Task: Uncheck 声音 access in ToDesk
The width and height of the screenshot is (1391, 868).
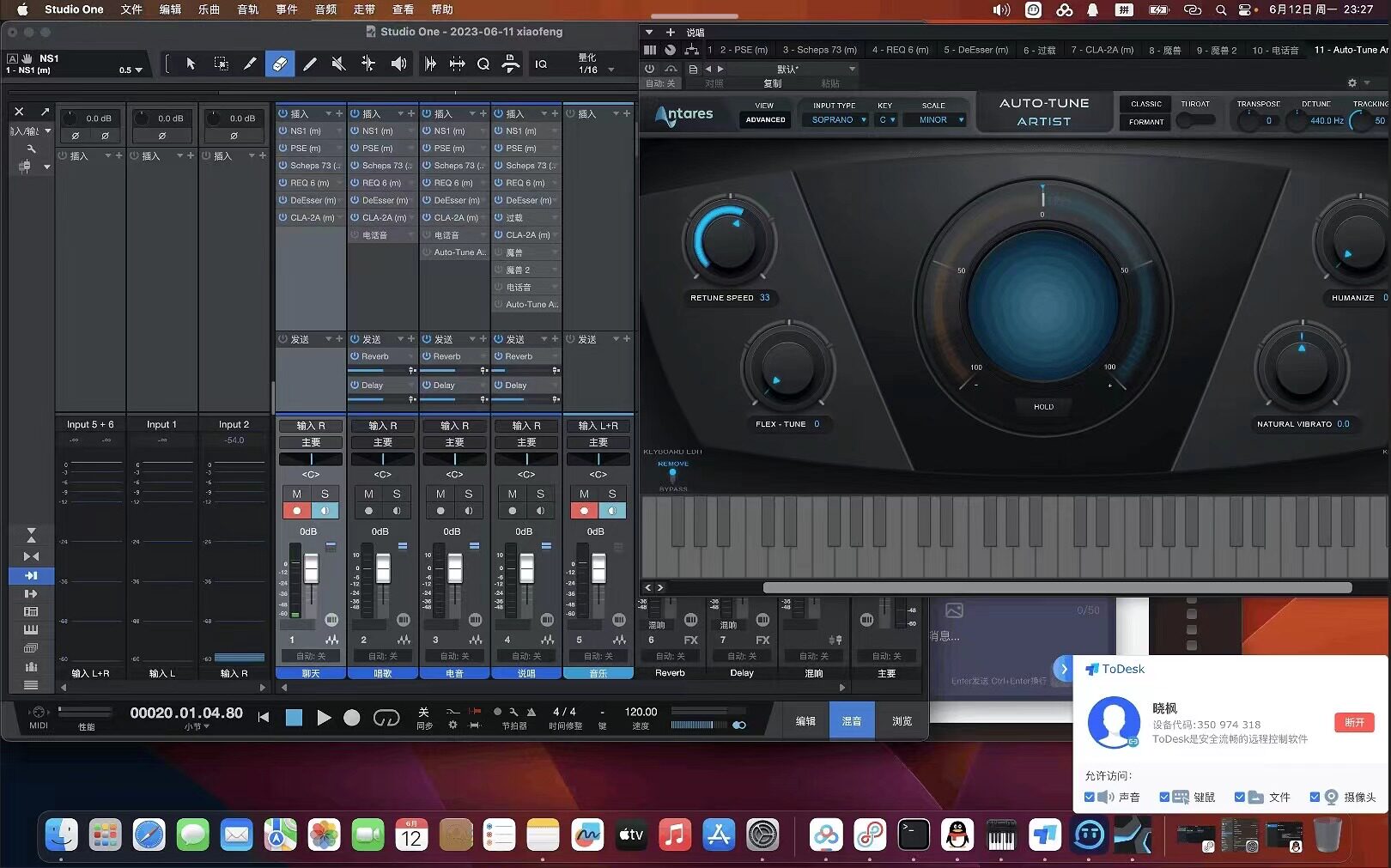Action: (1090, 797)
